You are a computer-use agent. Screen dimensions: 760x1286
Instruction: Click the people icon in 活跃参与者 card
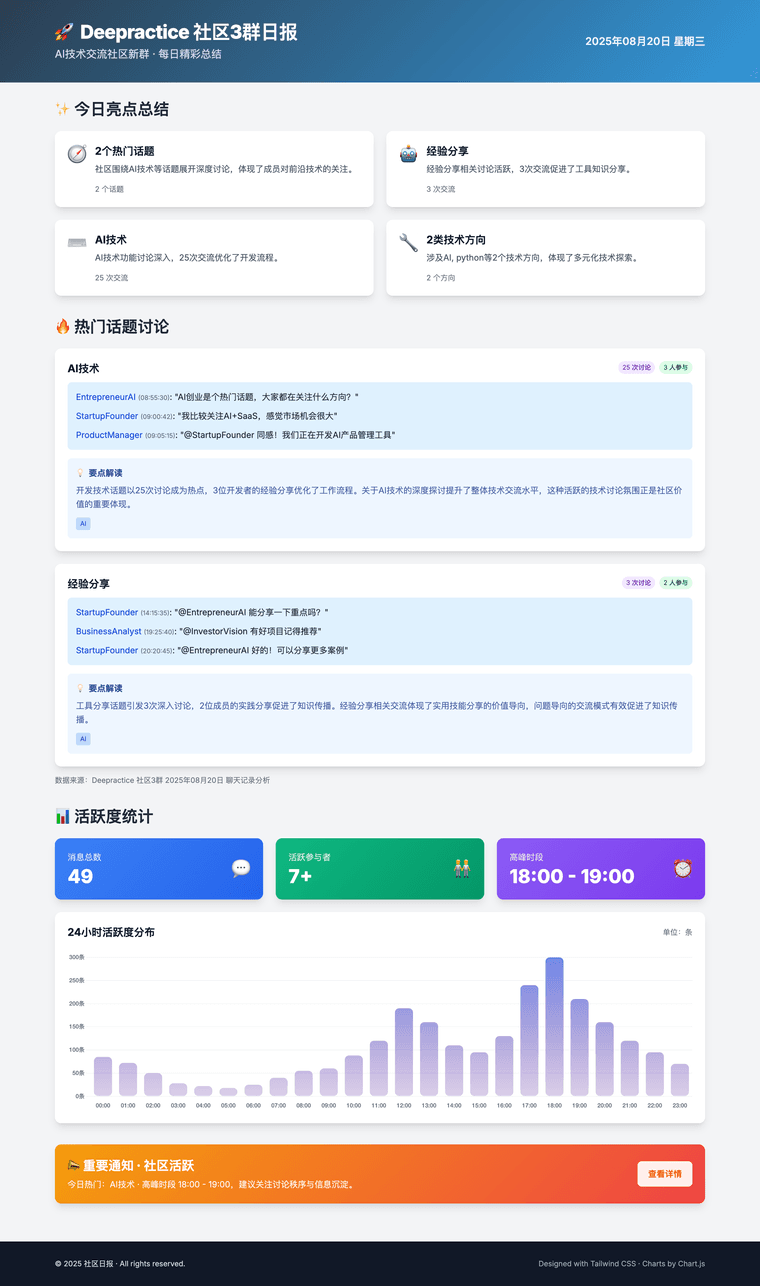point(461,868)
